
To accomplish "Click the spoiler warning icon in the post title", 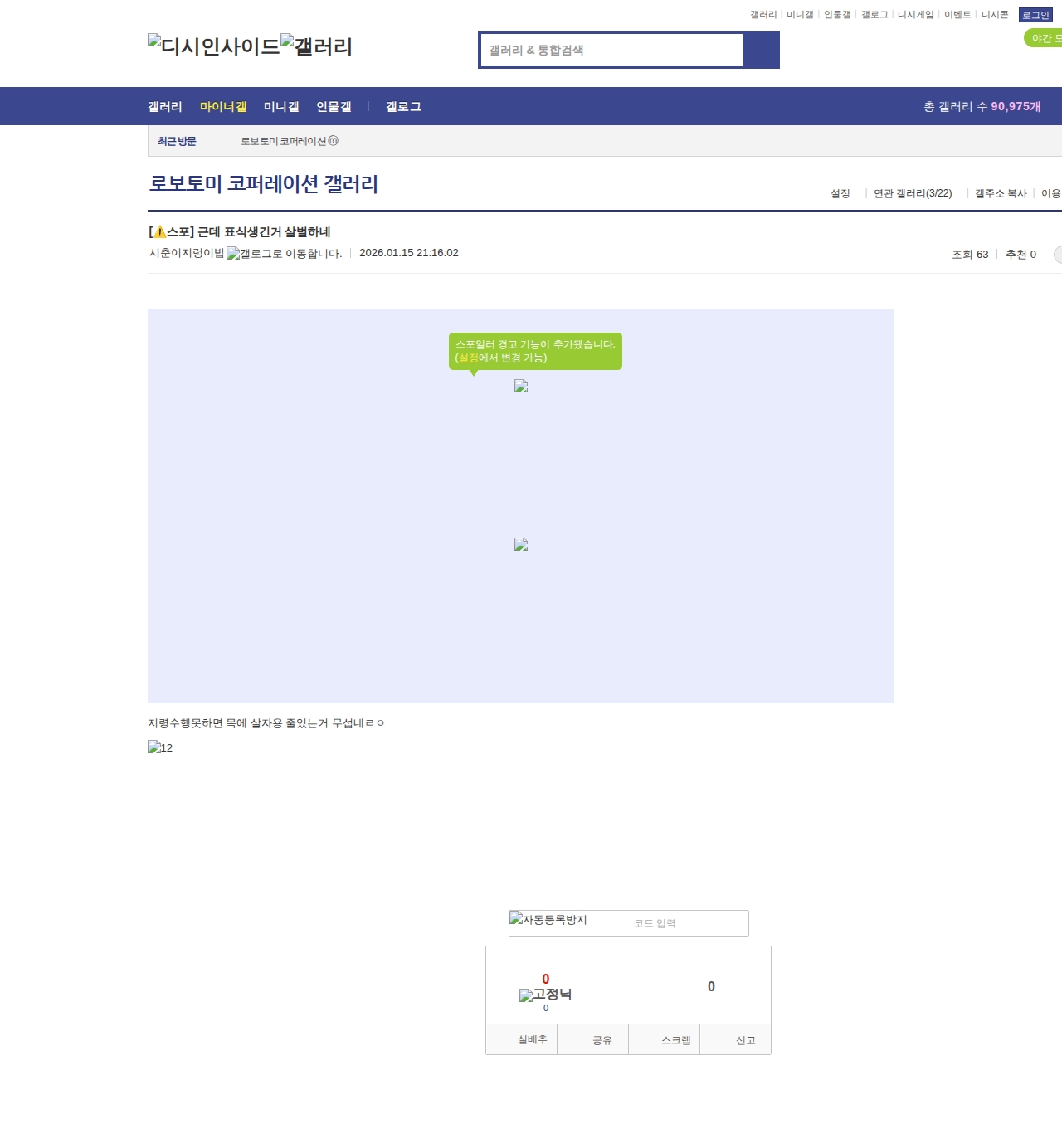I will [159, 232].
